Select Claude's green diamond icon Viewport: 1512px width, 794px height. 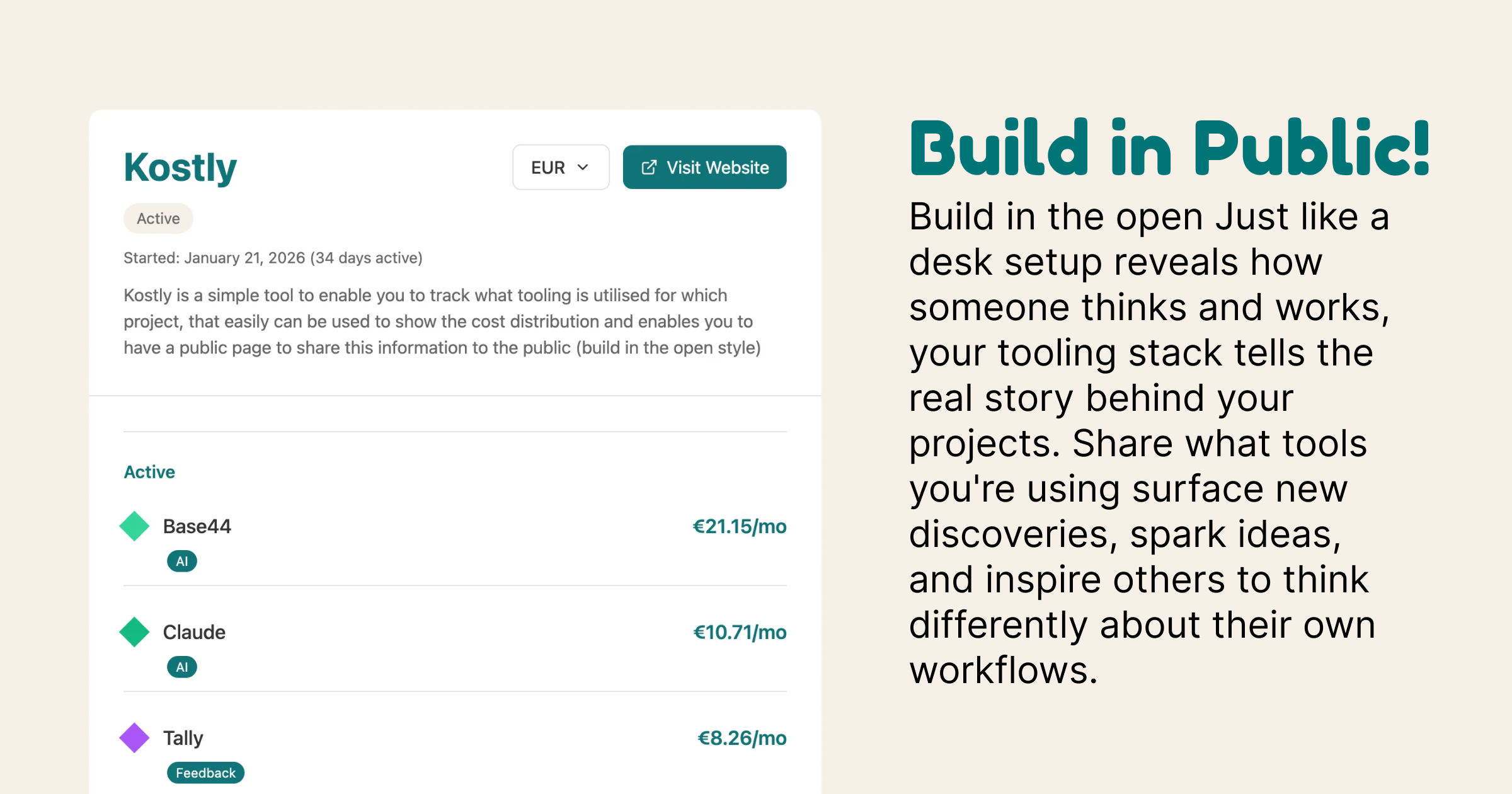pyautogui.click(x=134, y=630)
